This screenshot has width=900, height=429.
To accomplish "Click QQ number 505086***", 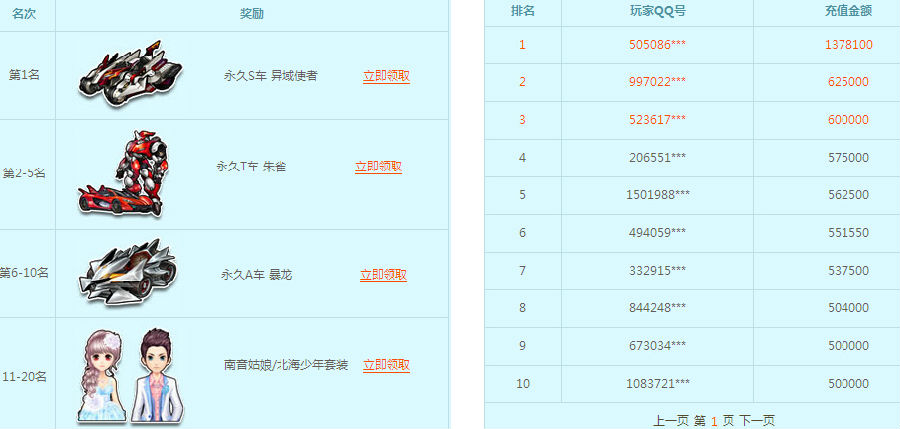I will click(658, 45).
